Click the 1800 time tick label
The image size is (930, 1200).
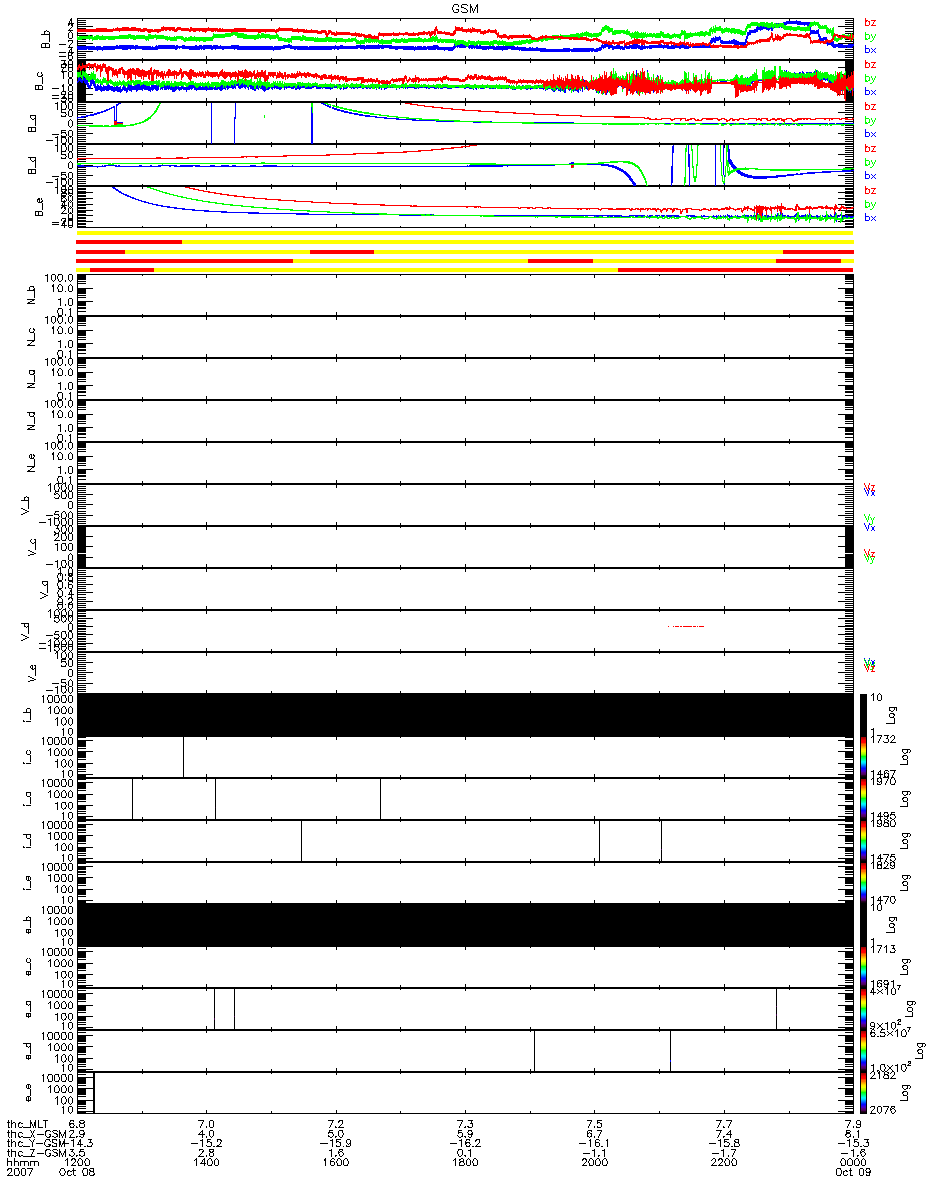point(465,1163)
